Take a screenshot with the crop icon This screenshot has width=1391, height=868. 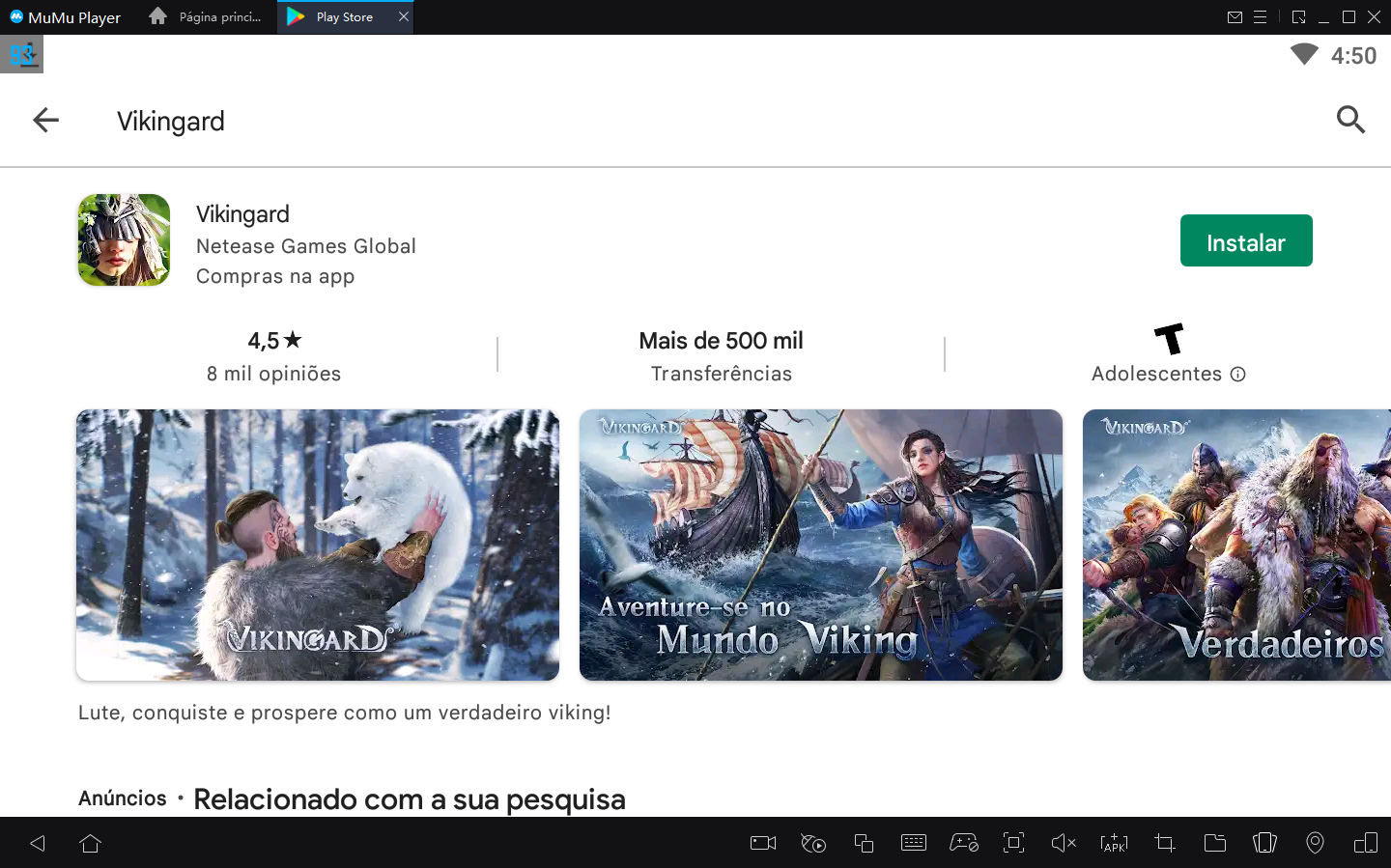coord(1164,843)
